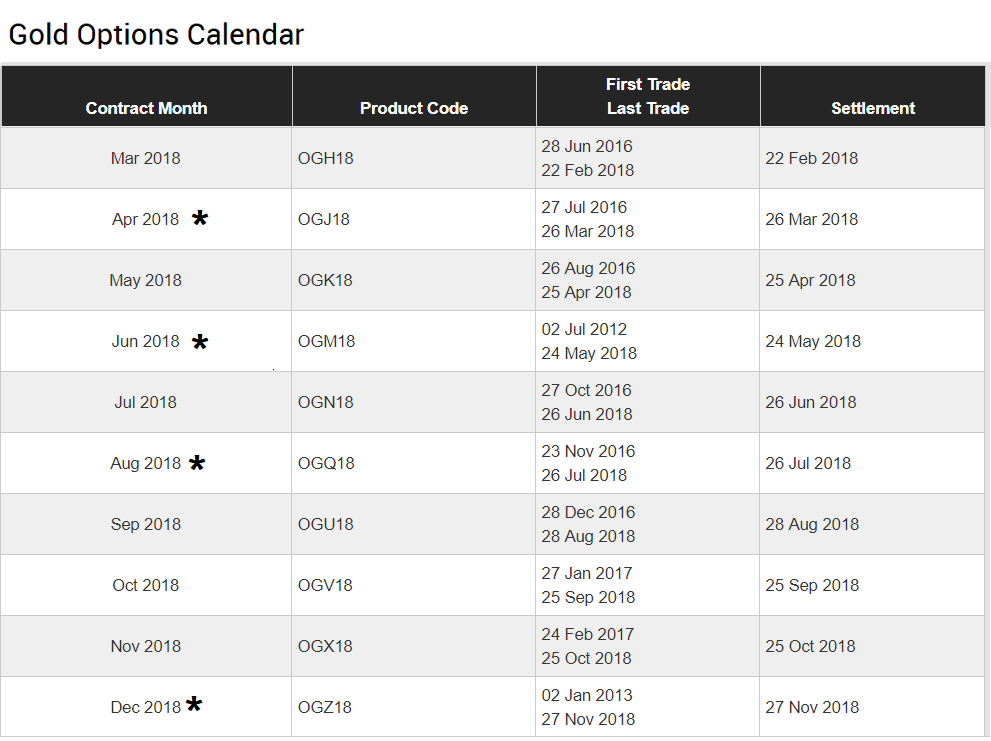Select first trade date 02 Jul 2012
The height and width of the screenshot is (741, 991).
click(x=585, y=329)
